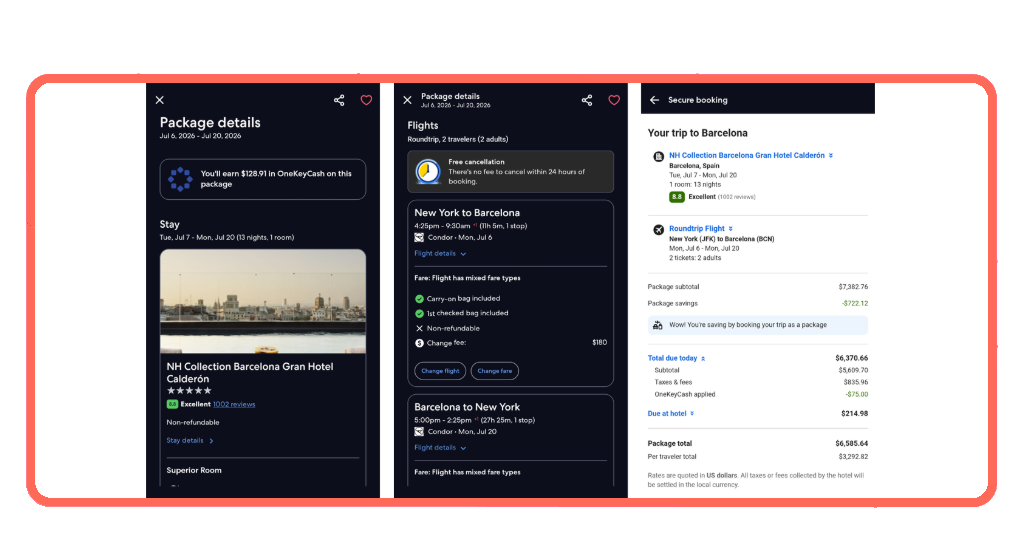Collapse the Total due today breakdown
The image size is (1024, 536).
677,358
